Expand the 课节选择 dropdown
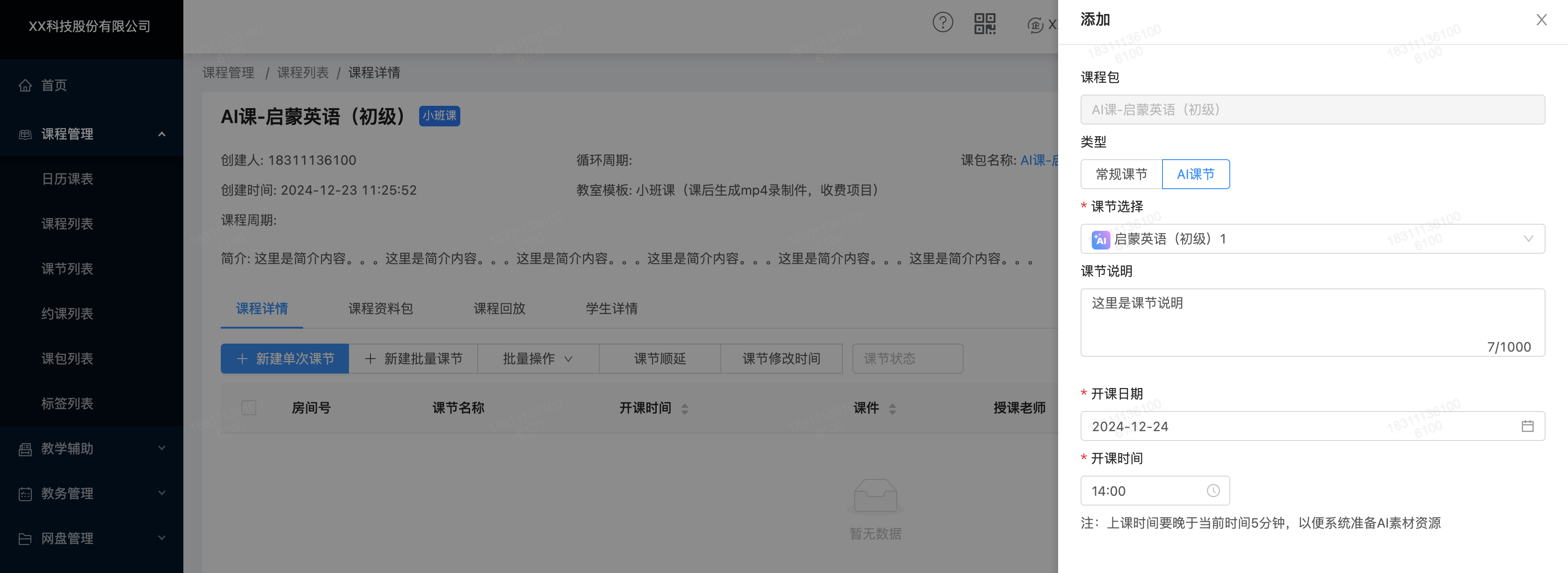The image size is (1568, 573). pos(1528,239)
